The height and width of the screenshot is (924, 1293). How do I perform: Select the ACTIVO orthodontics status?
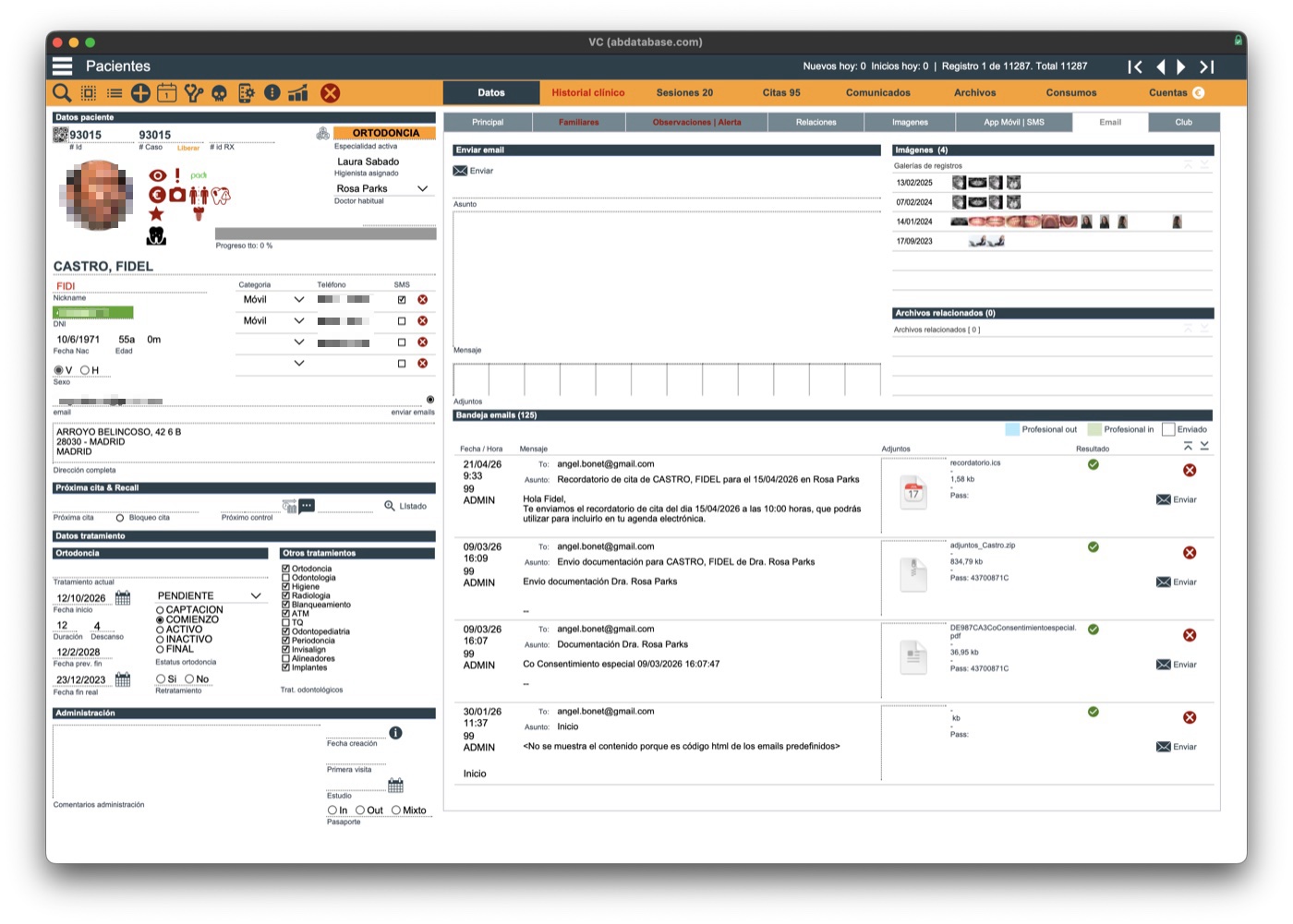160,630
